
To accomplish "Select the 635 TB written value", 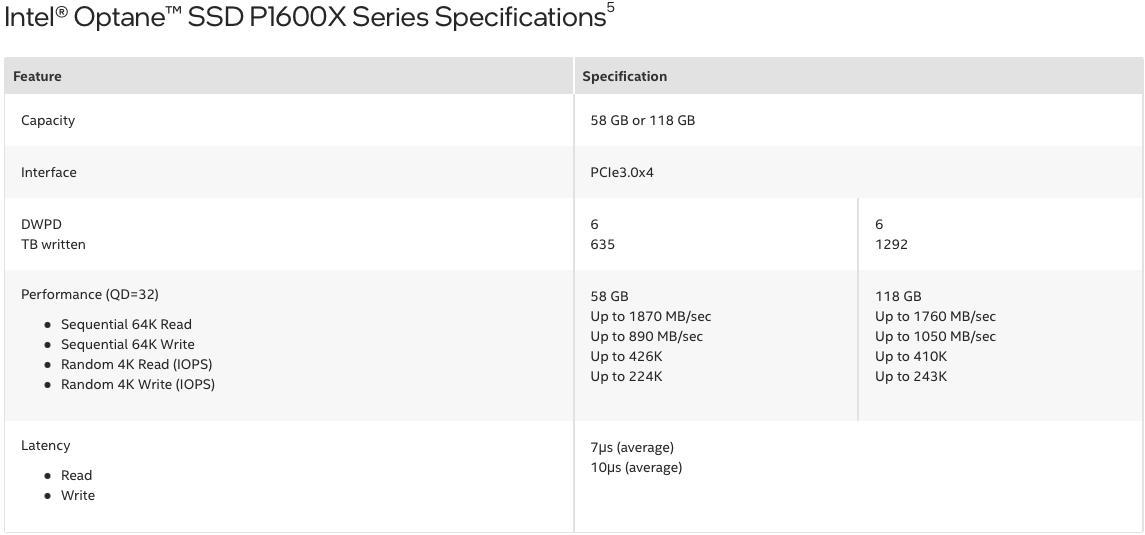I will pos(603,244).
